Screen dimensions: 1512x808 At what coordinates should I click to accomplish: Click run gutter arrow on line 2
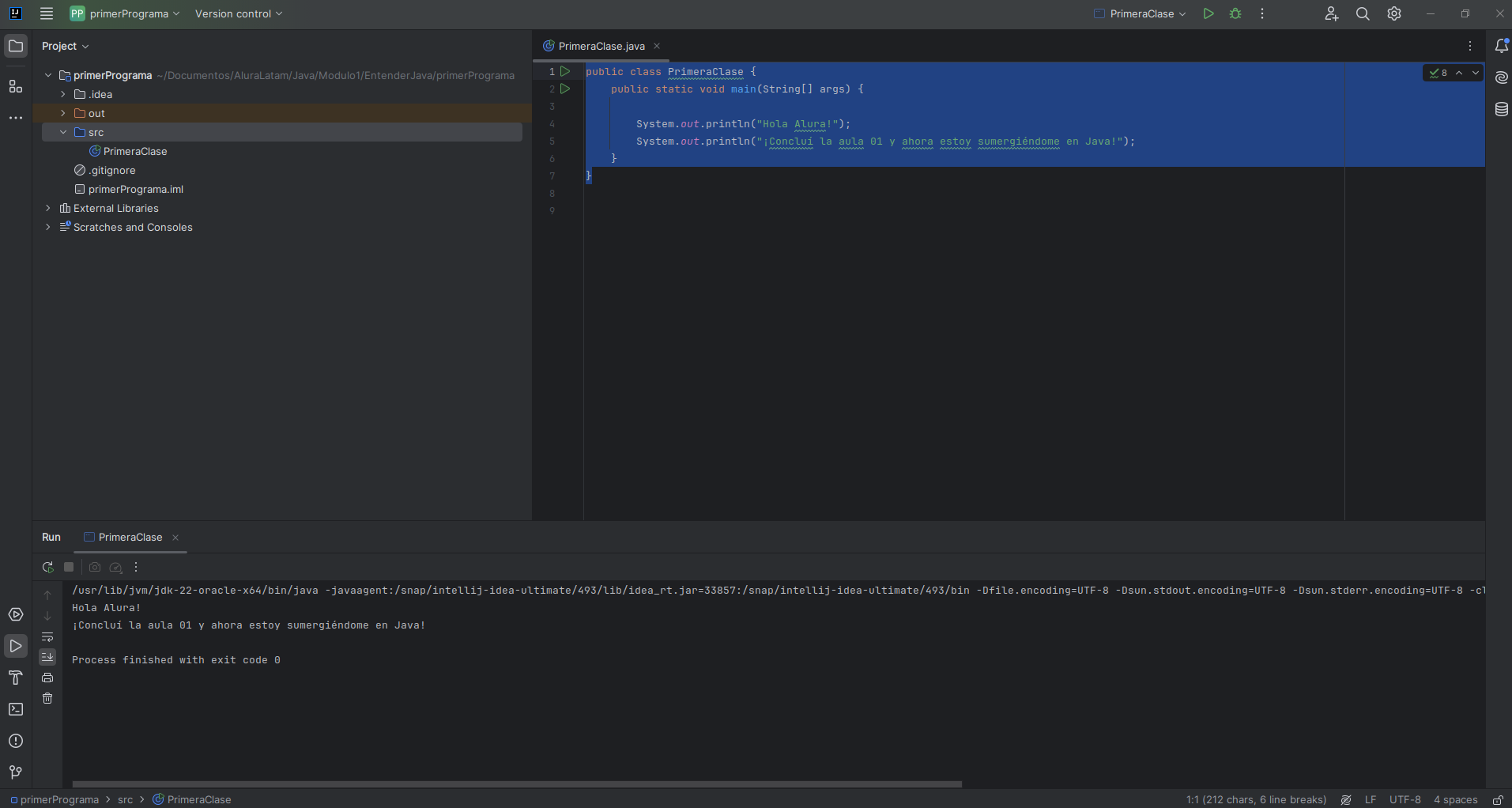565,89
